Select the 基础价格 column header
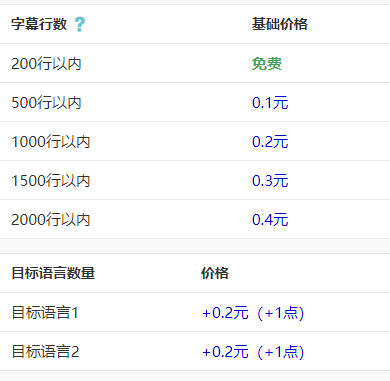390x381 pixels. click(280, 24)
